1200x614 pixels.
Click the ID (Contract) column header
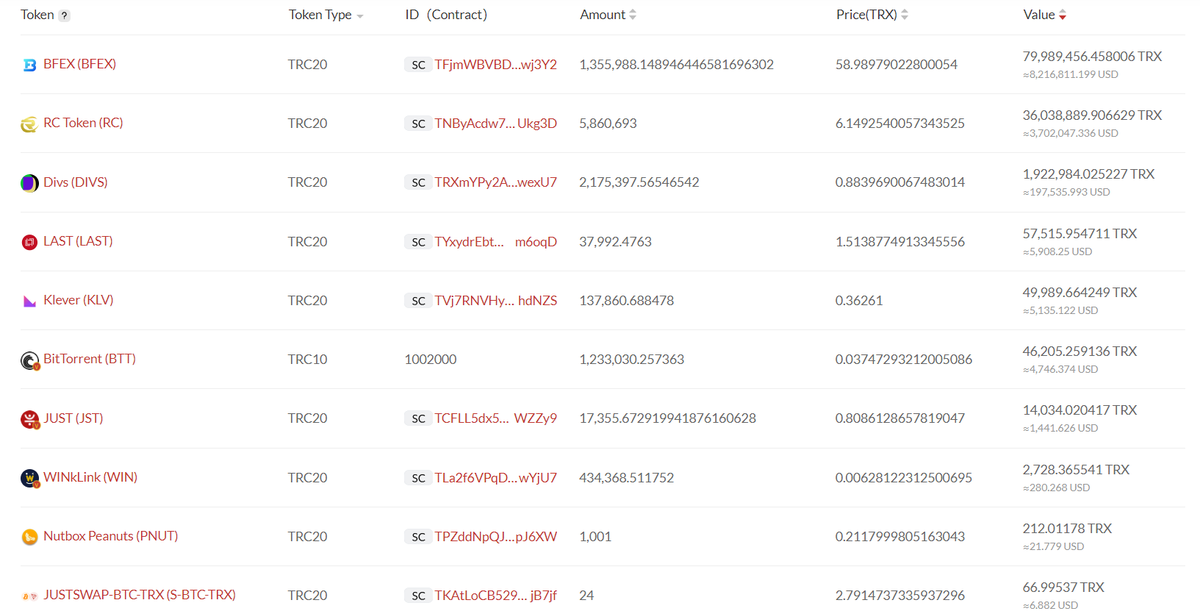[x=446, y=15]
